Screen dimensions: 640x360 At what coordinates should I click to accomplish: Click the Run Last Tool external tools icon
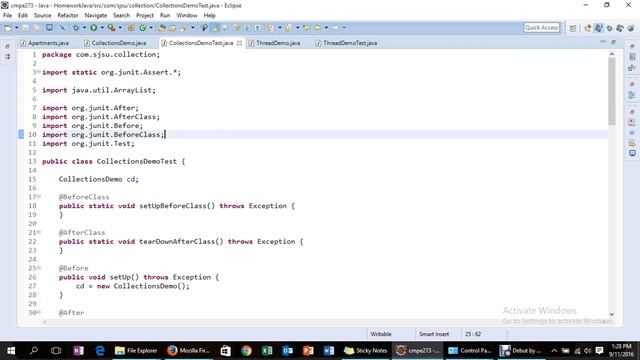click(x=111, y=28)
